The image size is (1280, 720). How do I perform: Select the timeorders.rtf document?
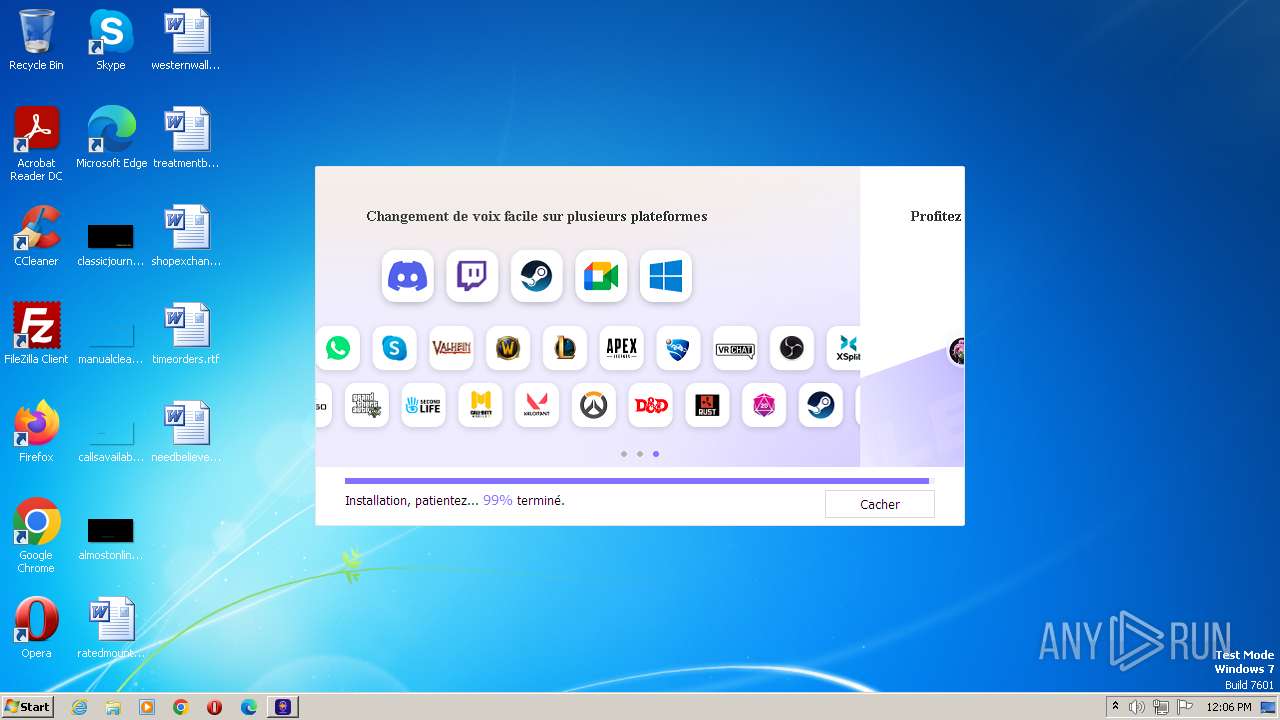[x=185, y=333]
